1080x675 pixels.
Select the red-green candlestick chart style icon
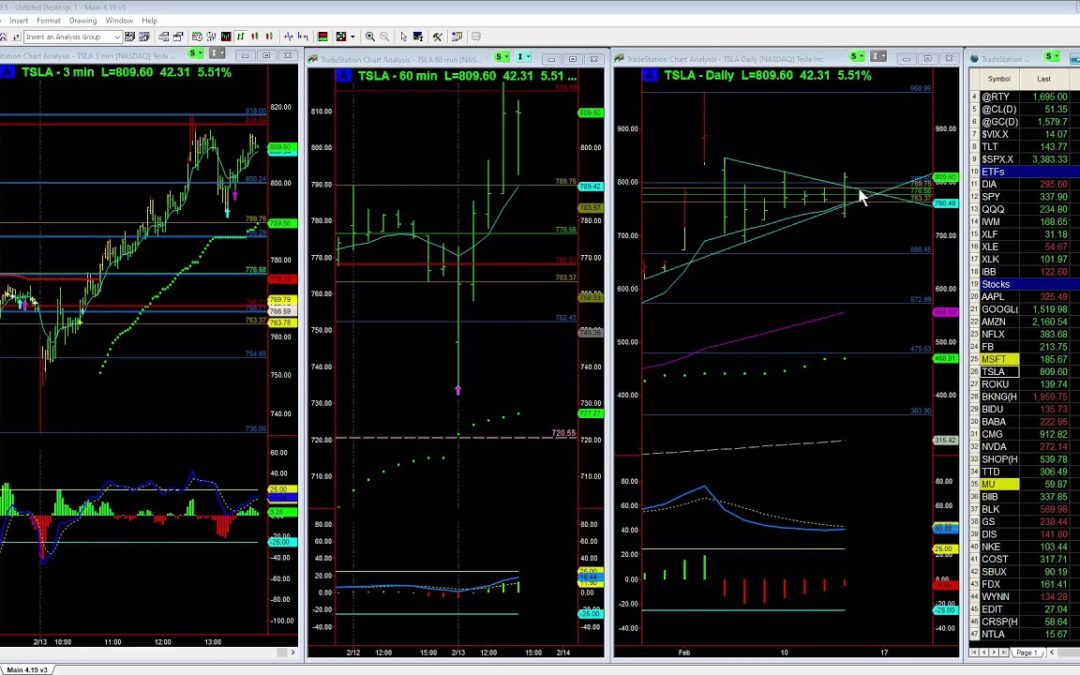tap(255, 37)
